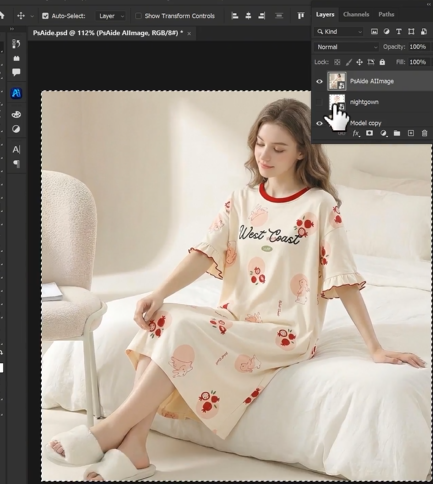Screen dimensions: 433x484
Task: Toggle lock position
Action: pos(360,62)
